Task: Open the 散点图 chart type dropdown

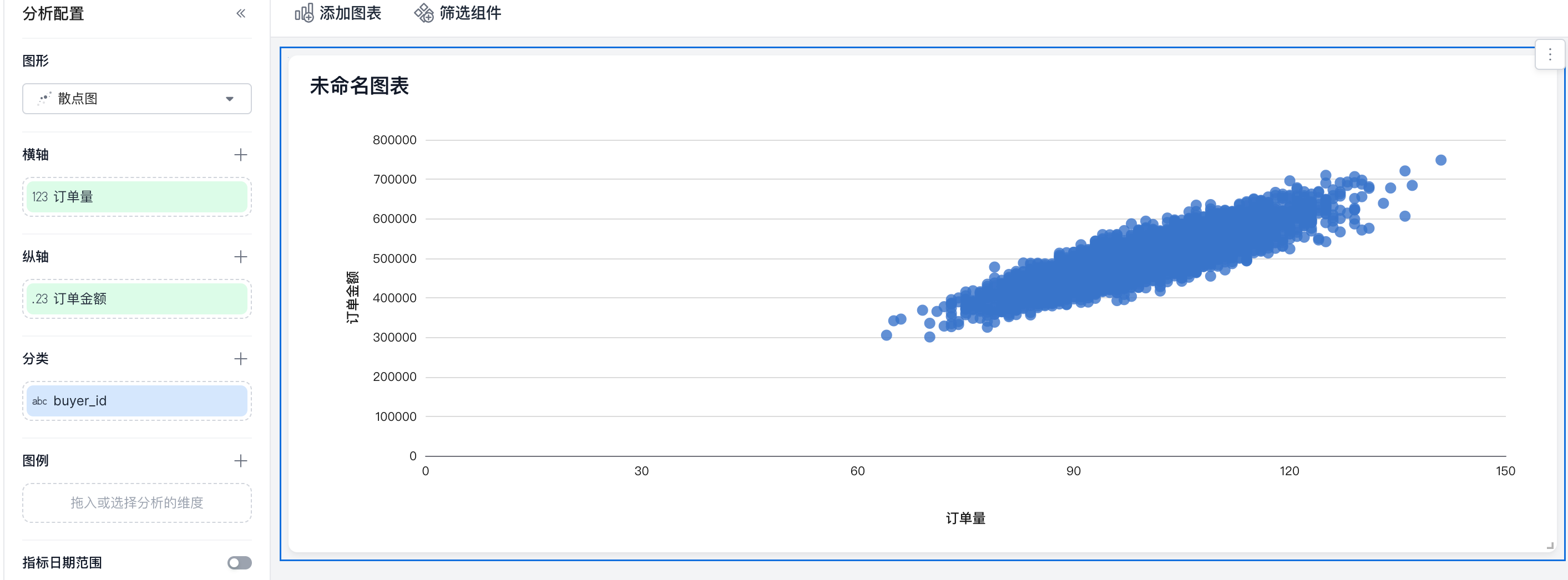Action: coord(136,99)
